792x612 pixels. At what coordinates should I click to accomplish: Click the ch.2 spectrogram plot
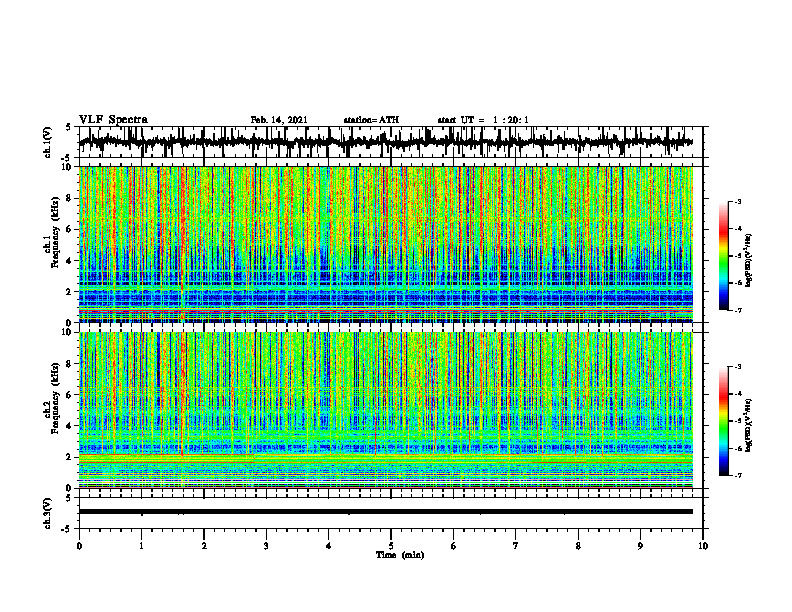click(x=386, y=410)
